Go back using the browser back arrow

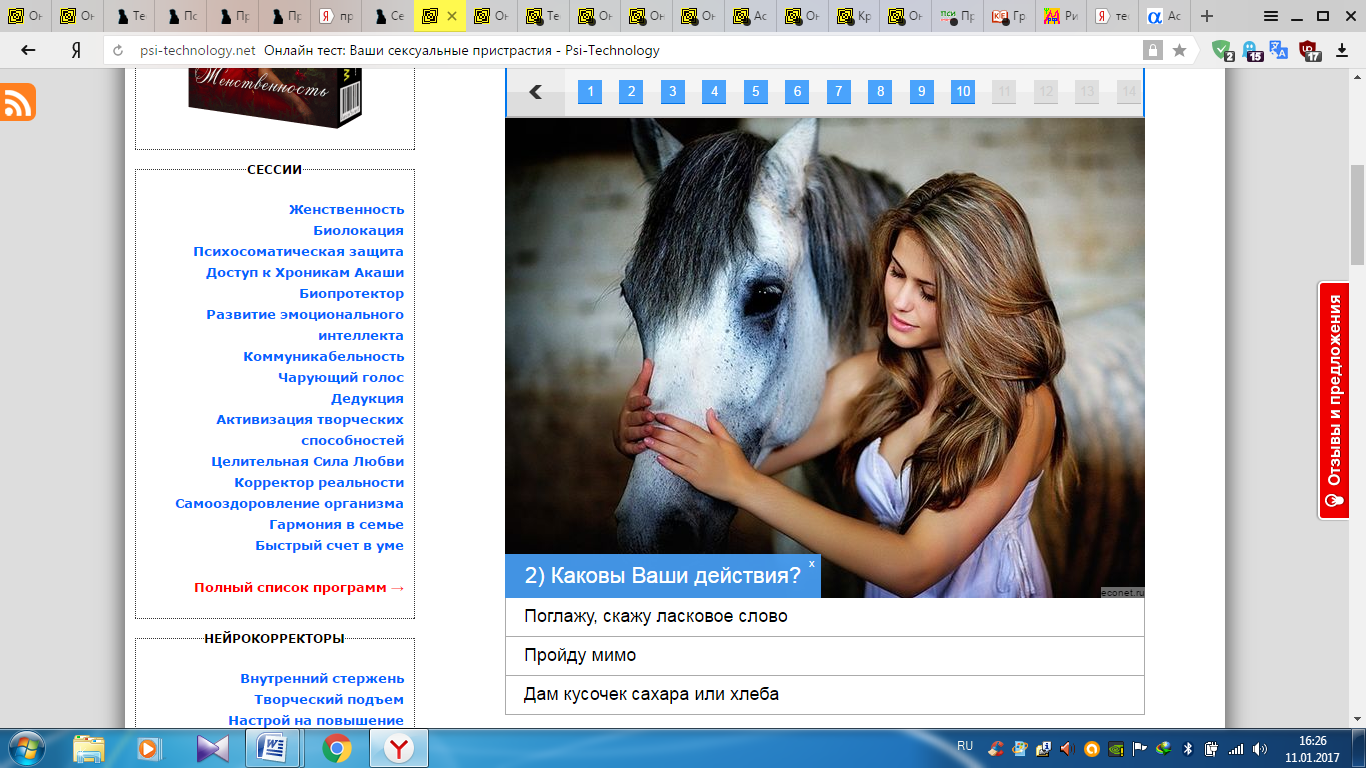(28, 50)
